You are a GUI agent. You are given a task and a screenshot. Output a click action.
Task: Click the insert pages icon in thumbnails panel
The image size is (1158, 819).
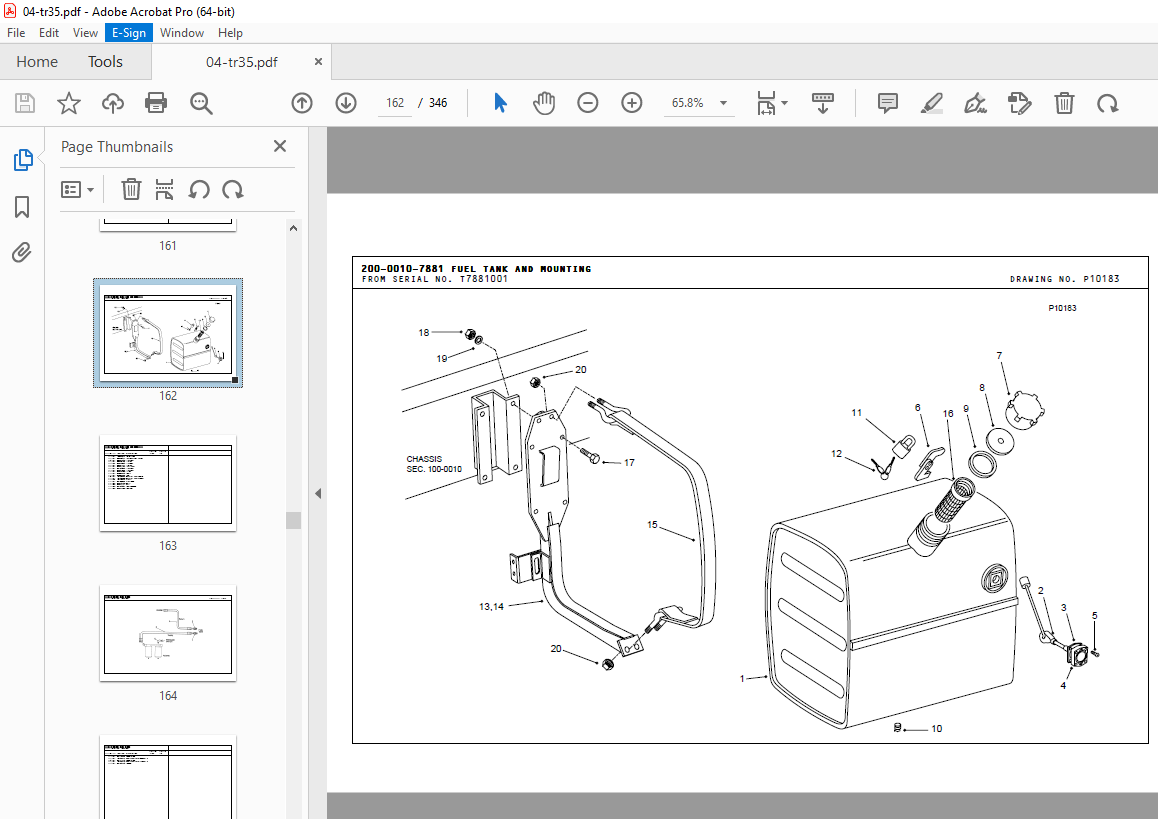[164, 190]
